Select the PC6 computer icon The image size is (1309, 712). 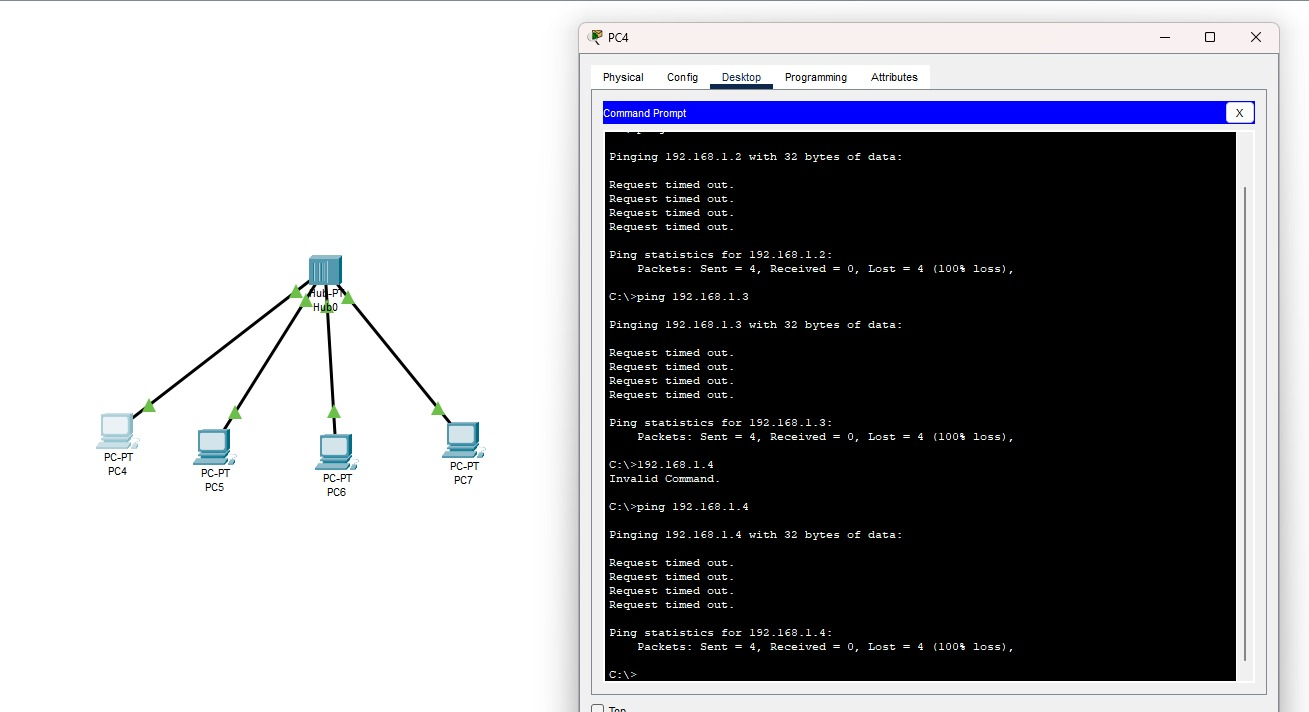pos(337,453)
